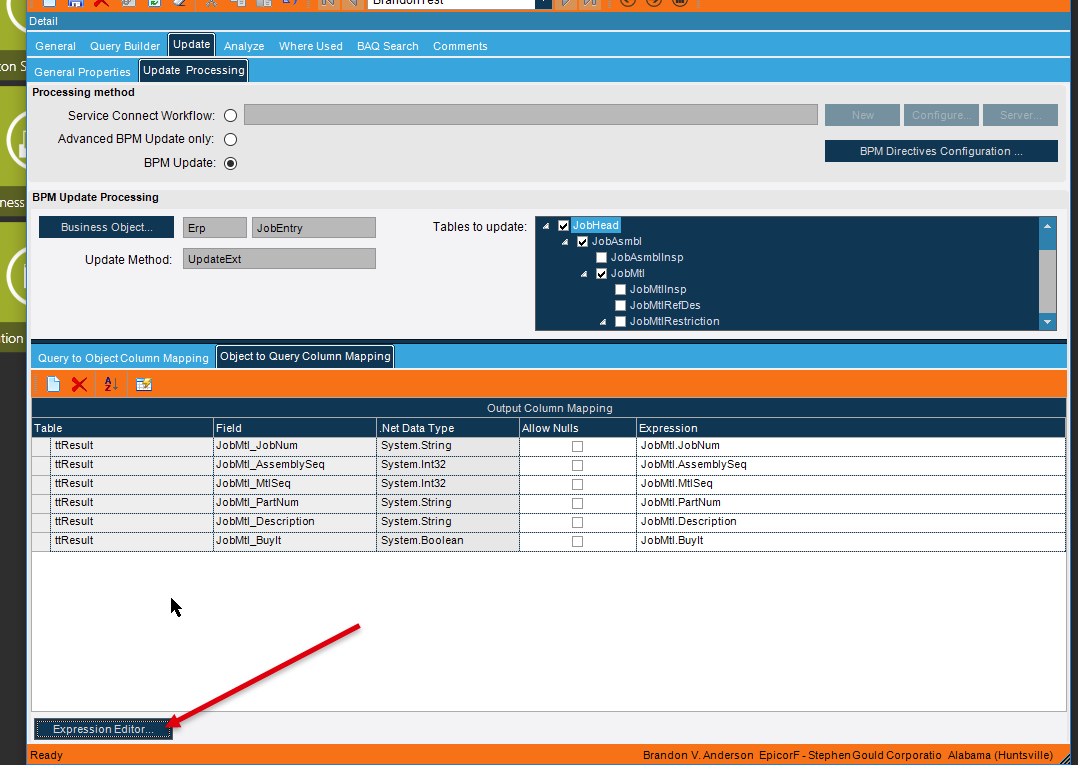This screenshot has width=1078, height=765.
Task: Add a new output column mapping row
Action: (x=53, y=384)
